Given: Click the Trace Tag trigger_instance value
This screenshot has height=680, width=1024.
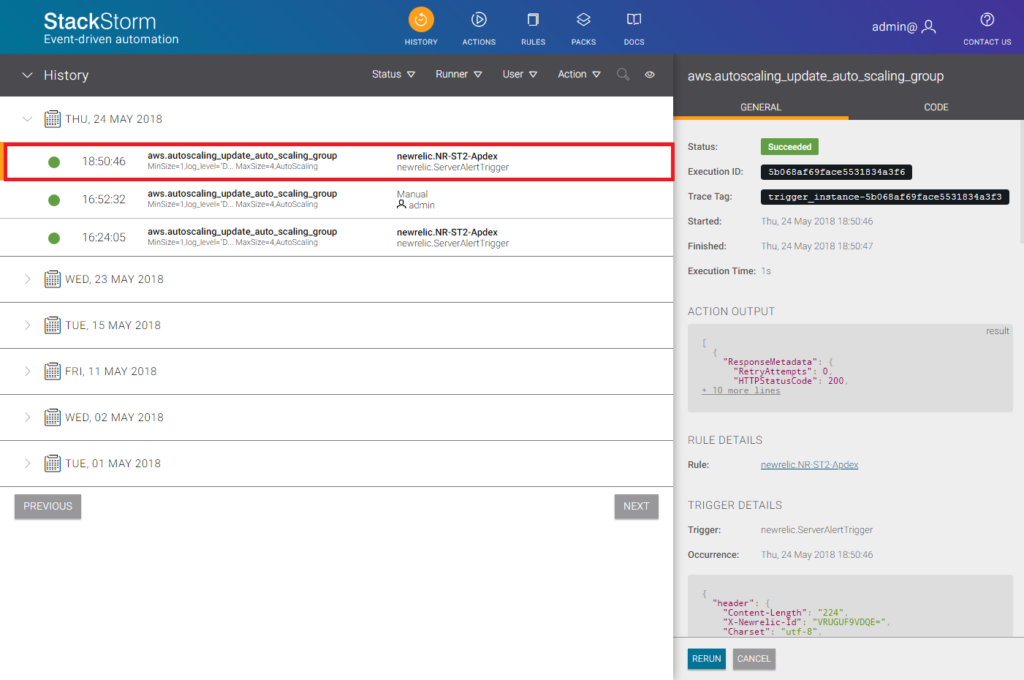Looking at the screenshot, I should pyautogui.click(x=885, y=197).
